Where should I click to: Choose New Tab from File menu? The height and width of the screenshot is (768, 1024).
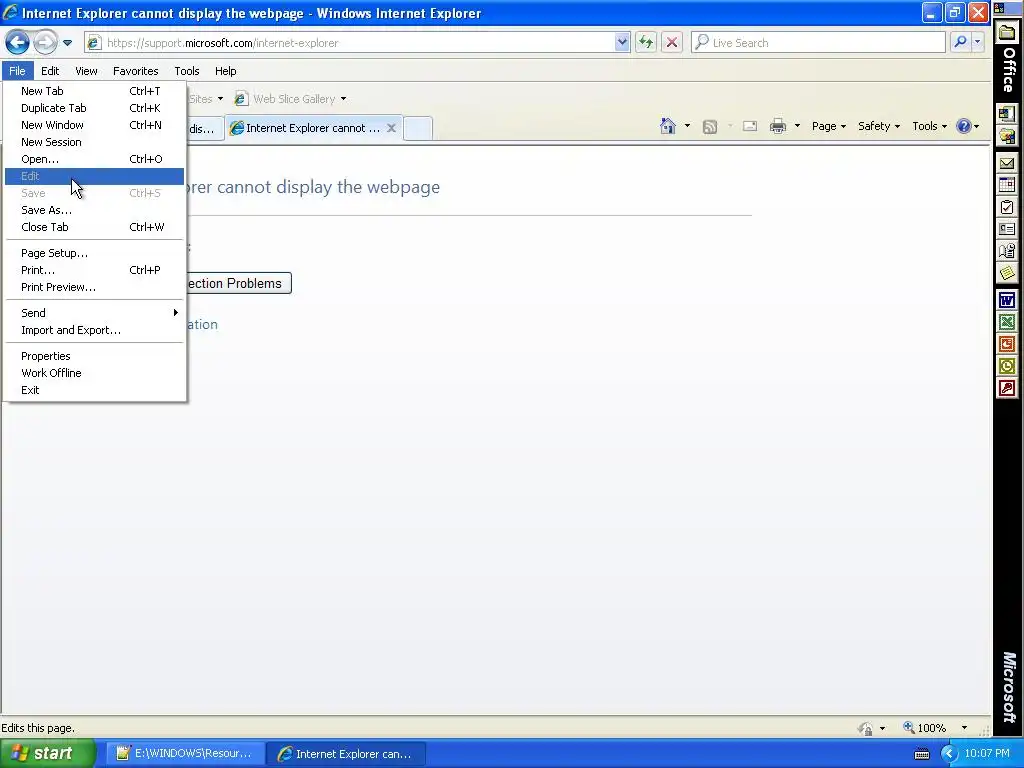[94, 91]
